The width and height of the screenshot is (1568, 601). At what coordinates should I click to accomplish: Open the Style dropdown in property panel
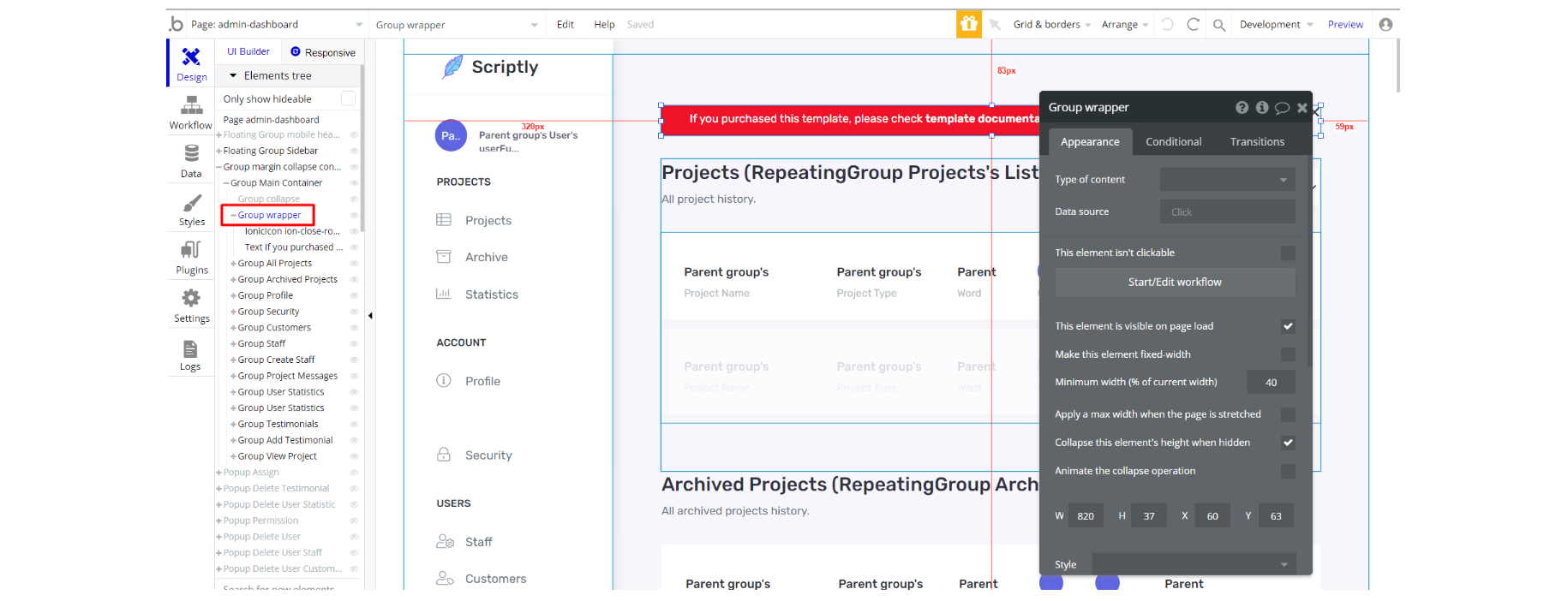click(x=1194, y=564)
